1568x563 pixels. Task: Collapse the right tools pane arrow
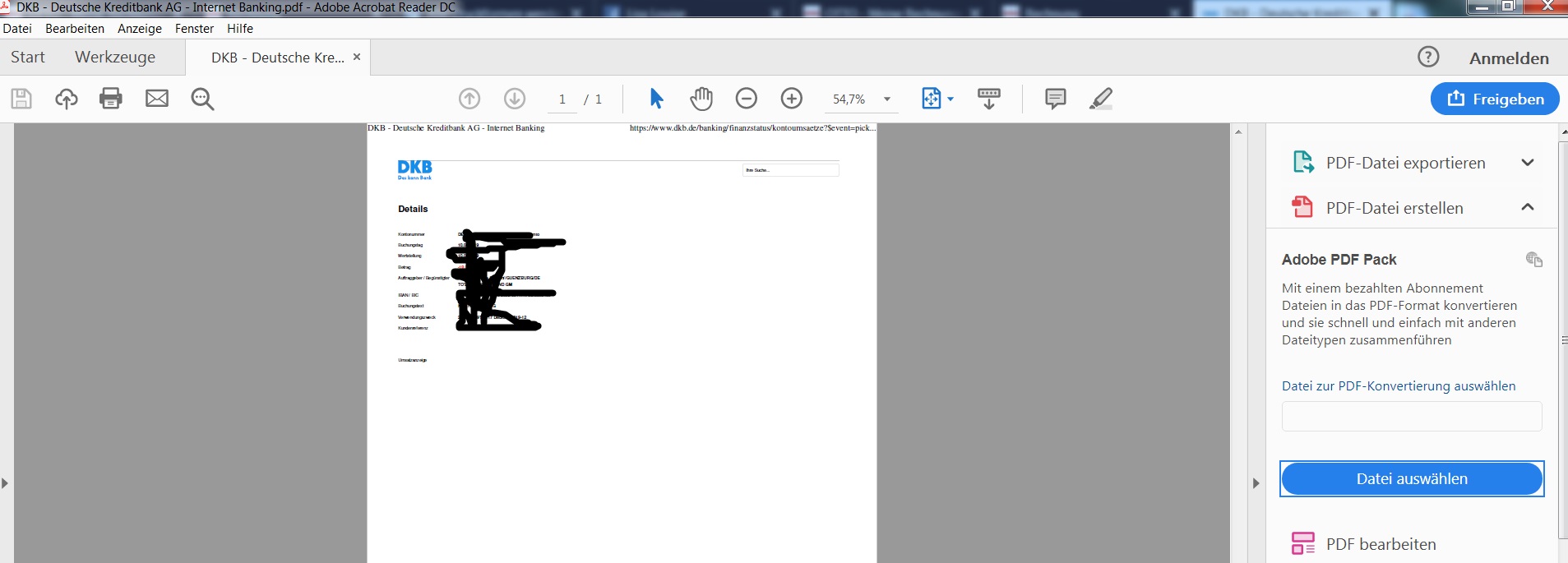[1256, 483]
